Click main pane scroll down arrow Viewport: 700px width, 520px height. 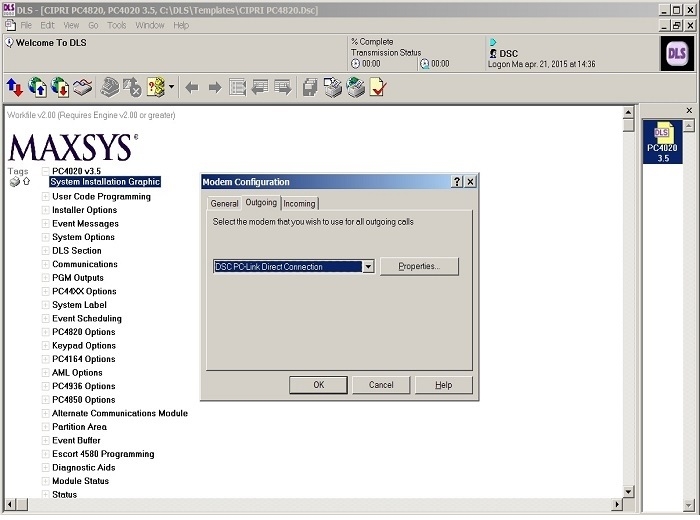coord(628,492)
